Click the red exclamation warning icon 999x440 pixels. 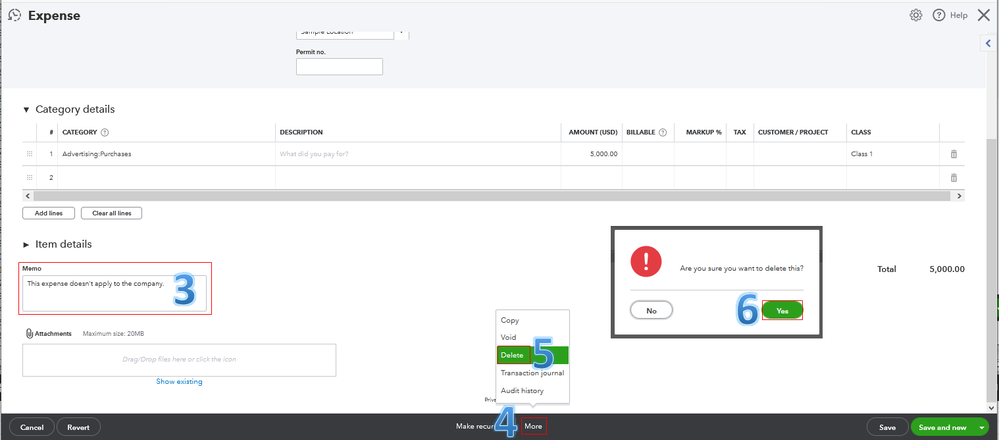click(x=645, y=261)
